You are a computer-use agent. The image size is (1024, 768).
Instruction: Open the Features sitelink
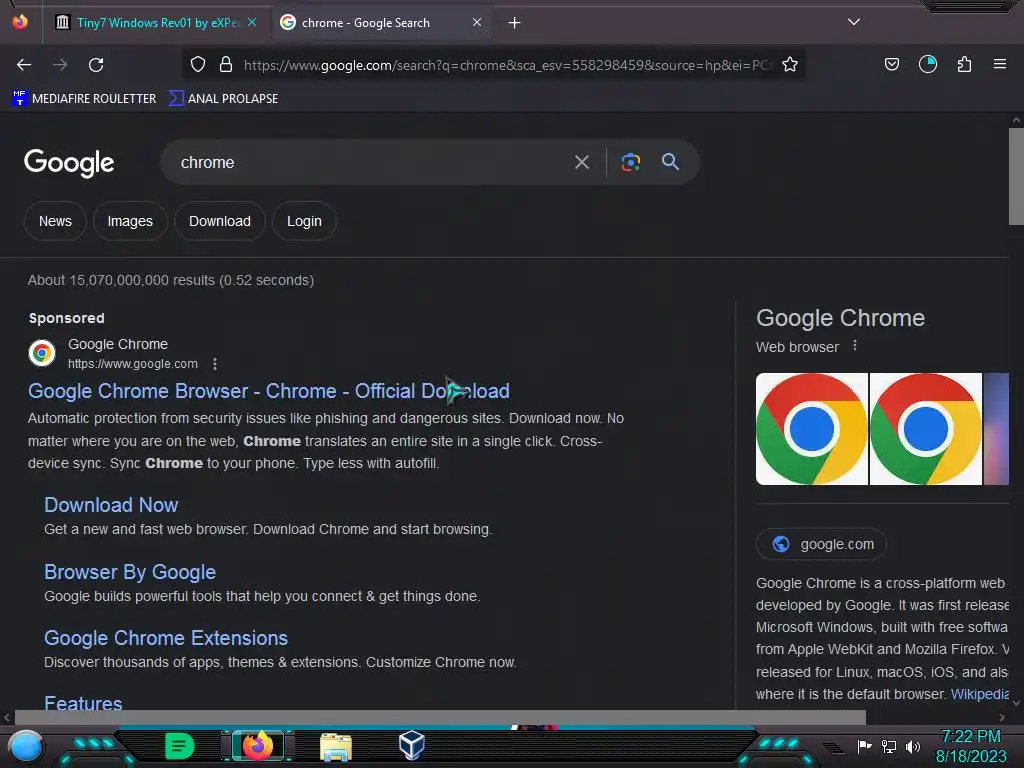click(x=83, y=703)
